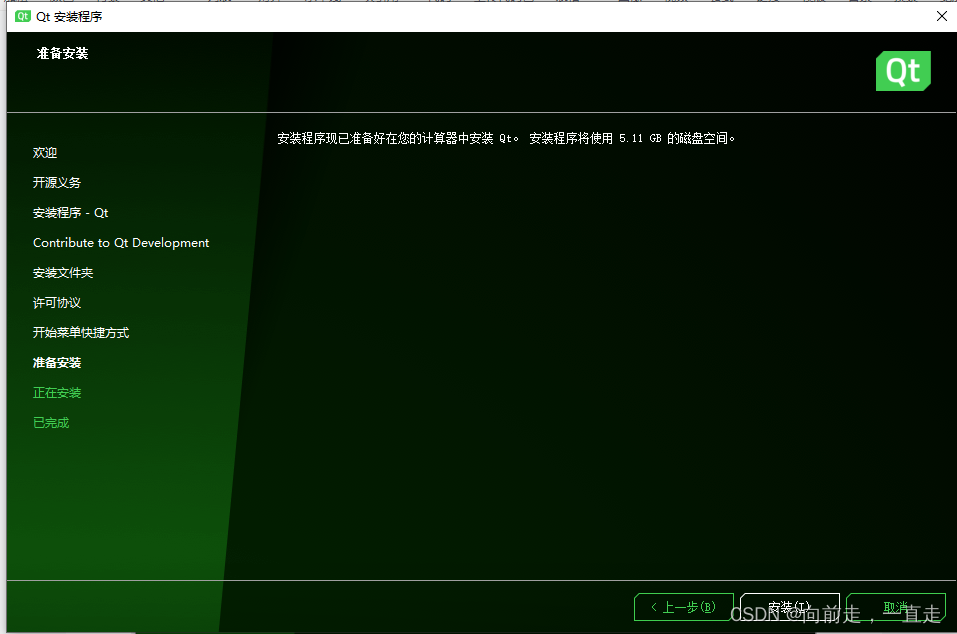The image size is (957, 634).
Task: Select the bold 准备安装 sidebar step
Action: coord(57,362)
